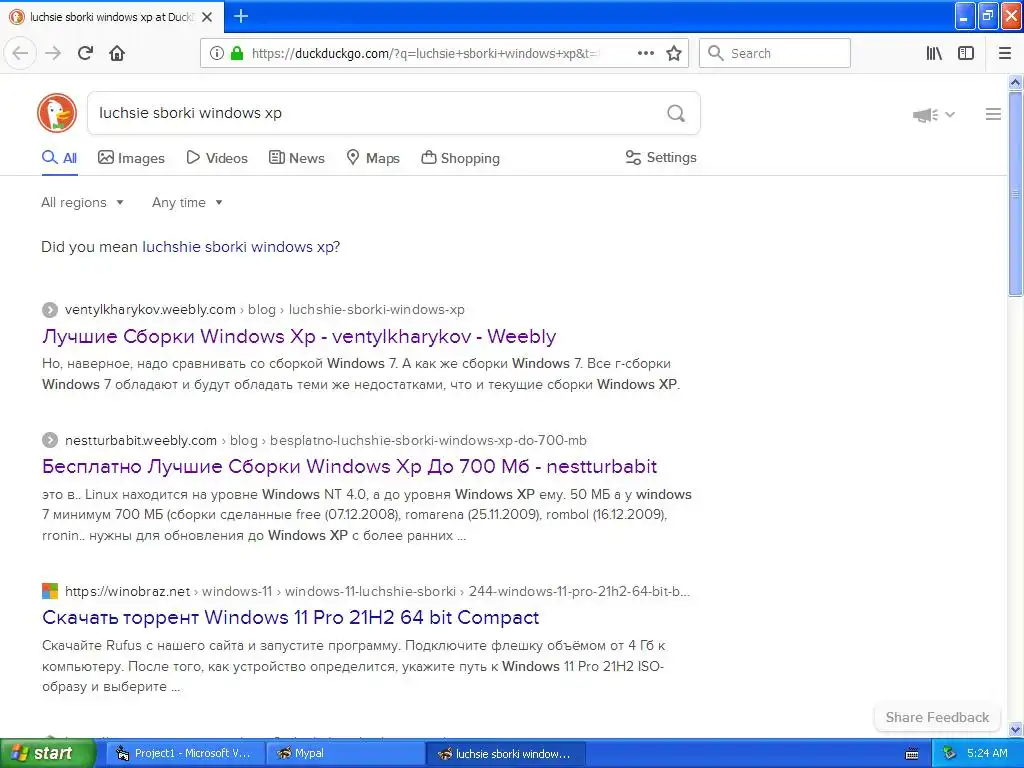
Task: Click the green padlock security icon
Action: click(x=236, y=53)
